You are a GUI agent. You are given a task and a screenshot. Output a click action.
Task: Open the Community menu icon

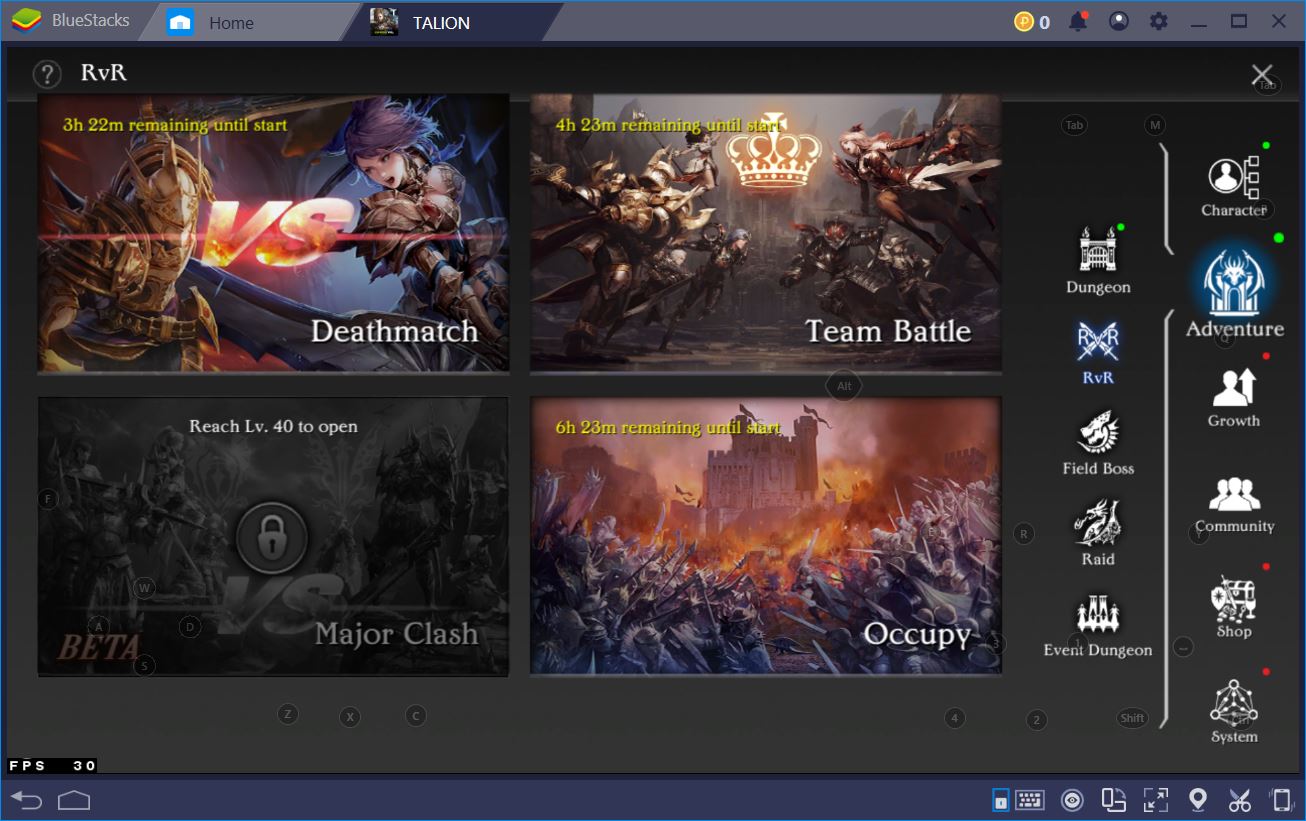tap(1234, 494)
